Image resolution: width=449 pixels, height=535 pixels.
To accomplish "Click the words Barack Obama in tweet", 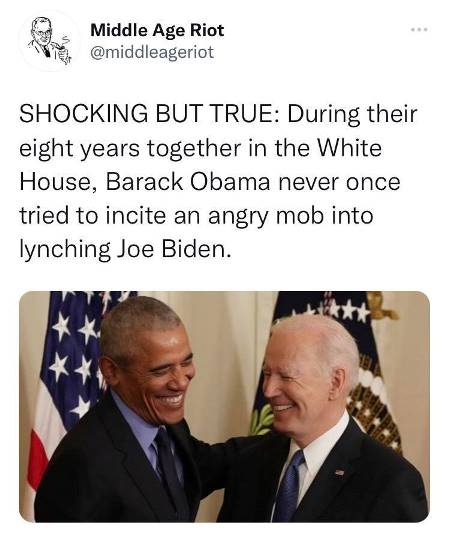I will (x=188, y=182).
